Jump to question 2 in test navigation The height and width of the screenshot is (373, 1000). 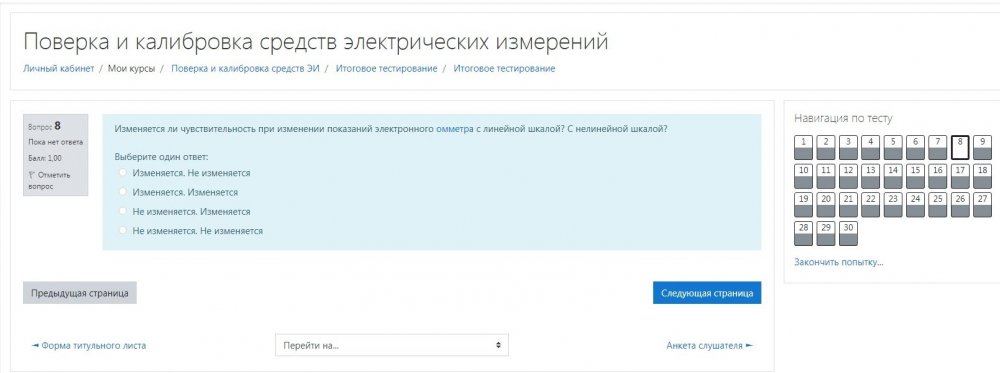coord(826,147)
